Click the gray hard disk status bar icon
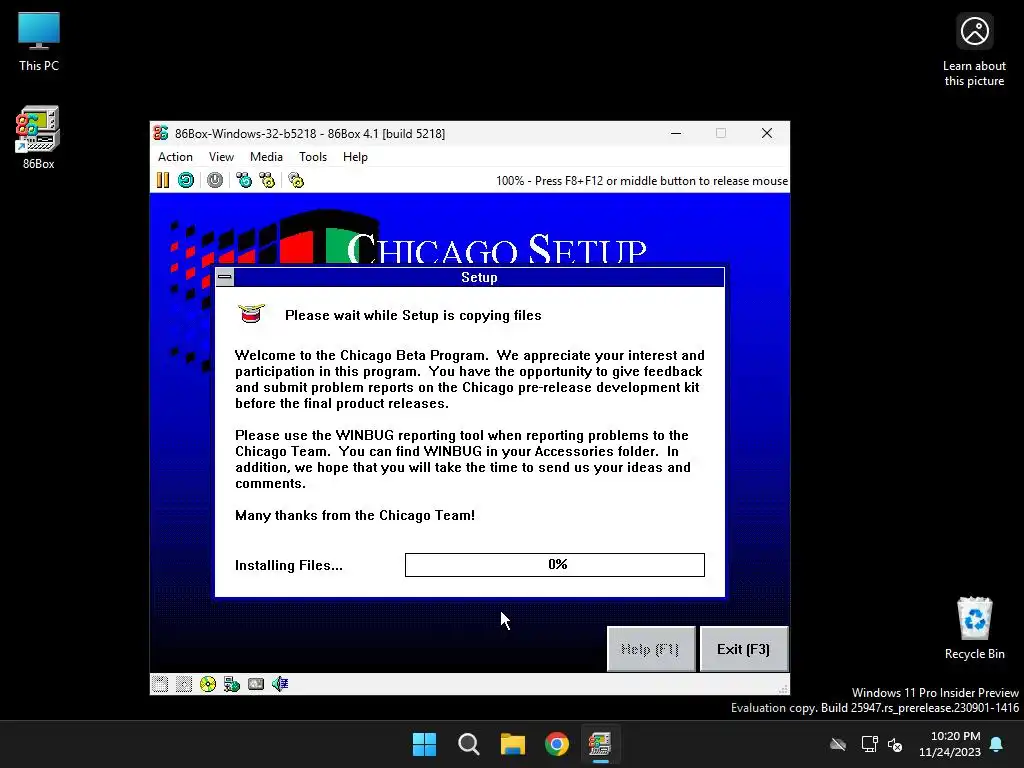Screen dimensions: 1024x768 pyautogui.click(x=256, y=684)
